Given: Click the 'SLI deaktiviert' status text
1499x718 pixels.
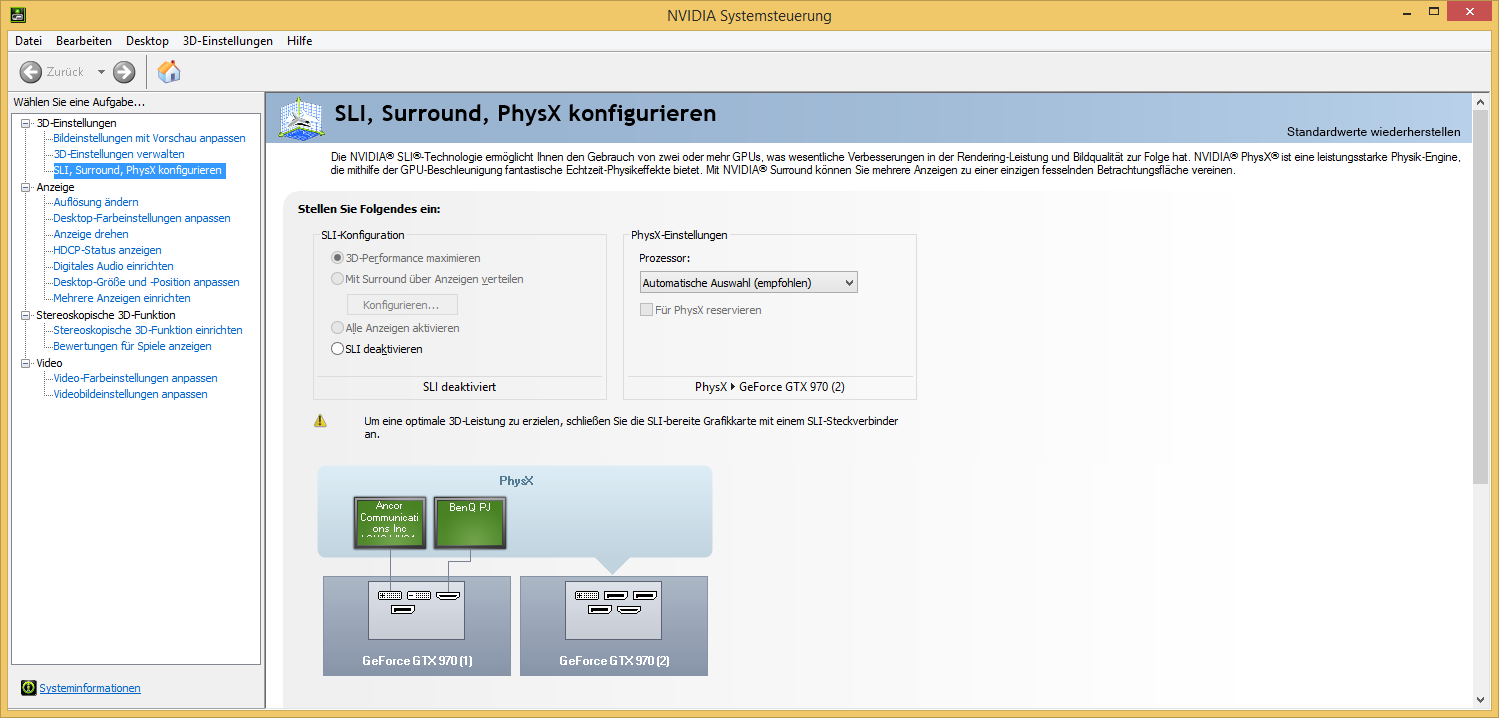Looking at the screenshot, I should (x=459, y=387).
